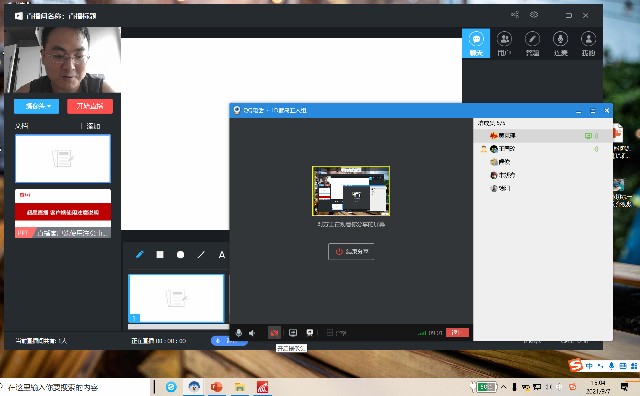Toggle the microphone in call toolbar
Image resolution: width=640 pixels, height=396 pixels.
[x=239, y=333]
